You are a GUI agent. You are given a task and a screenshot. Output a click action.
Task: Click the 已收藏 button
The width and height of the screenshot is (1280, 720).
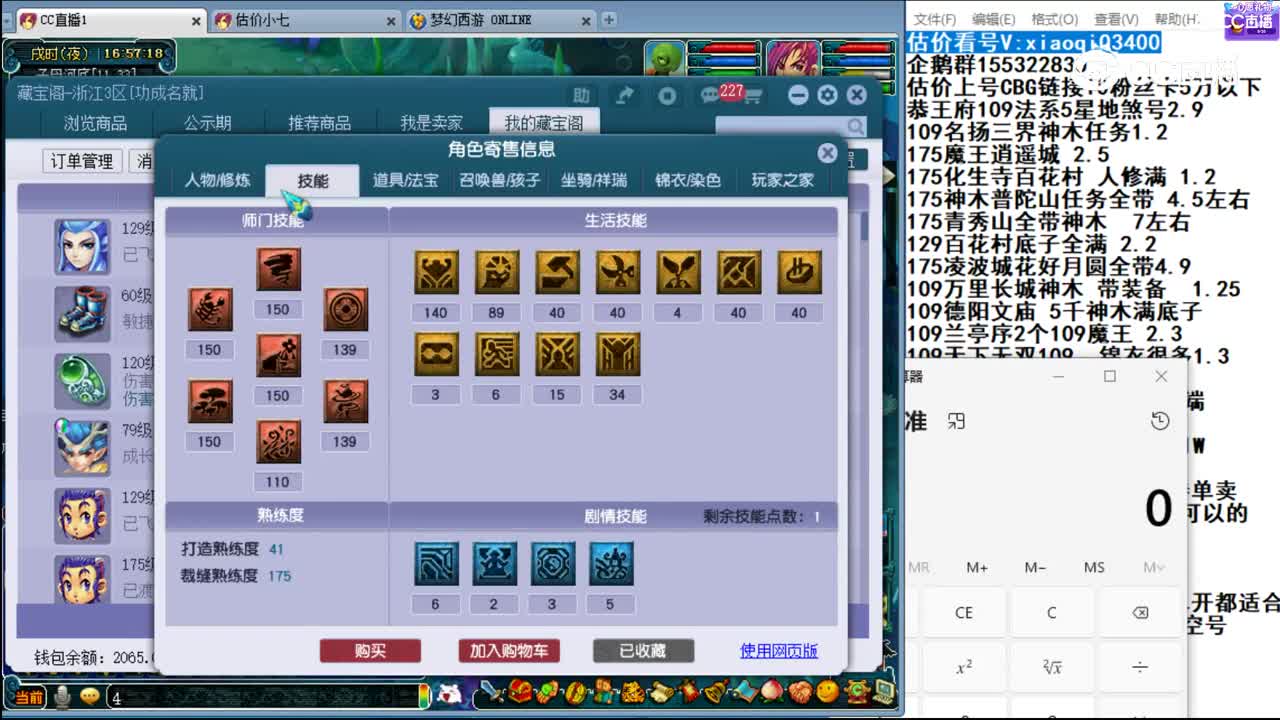pyautogui.click(x=643, y=651)
